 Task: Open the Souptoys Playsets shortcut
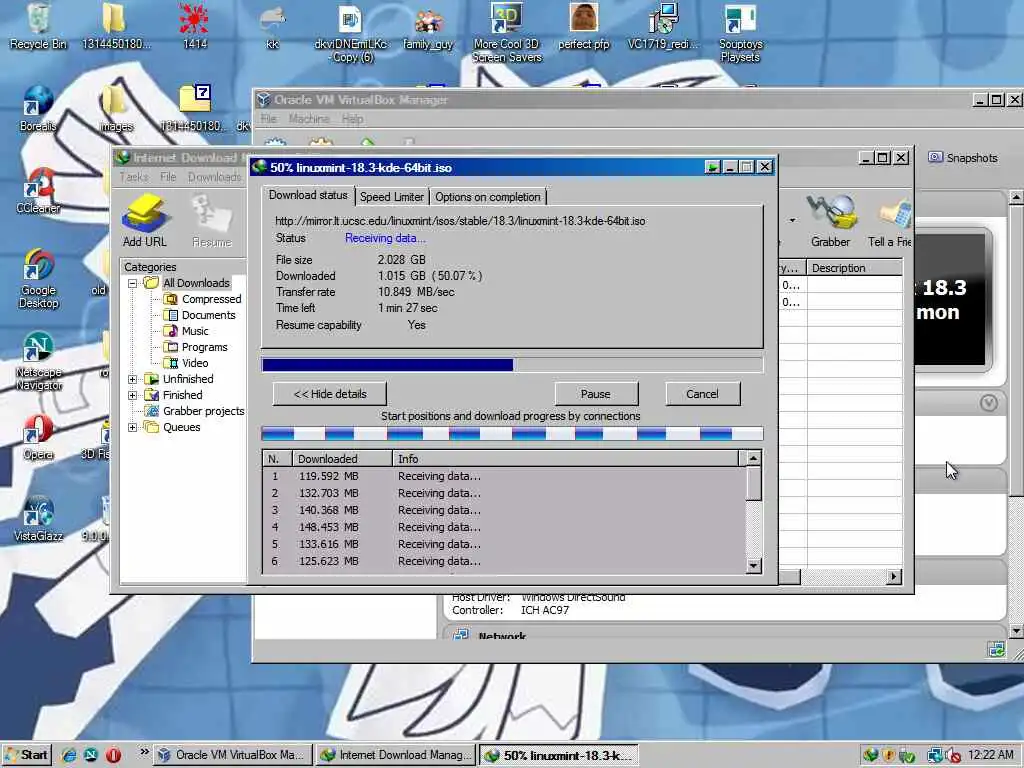[740, 33]
